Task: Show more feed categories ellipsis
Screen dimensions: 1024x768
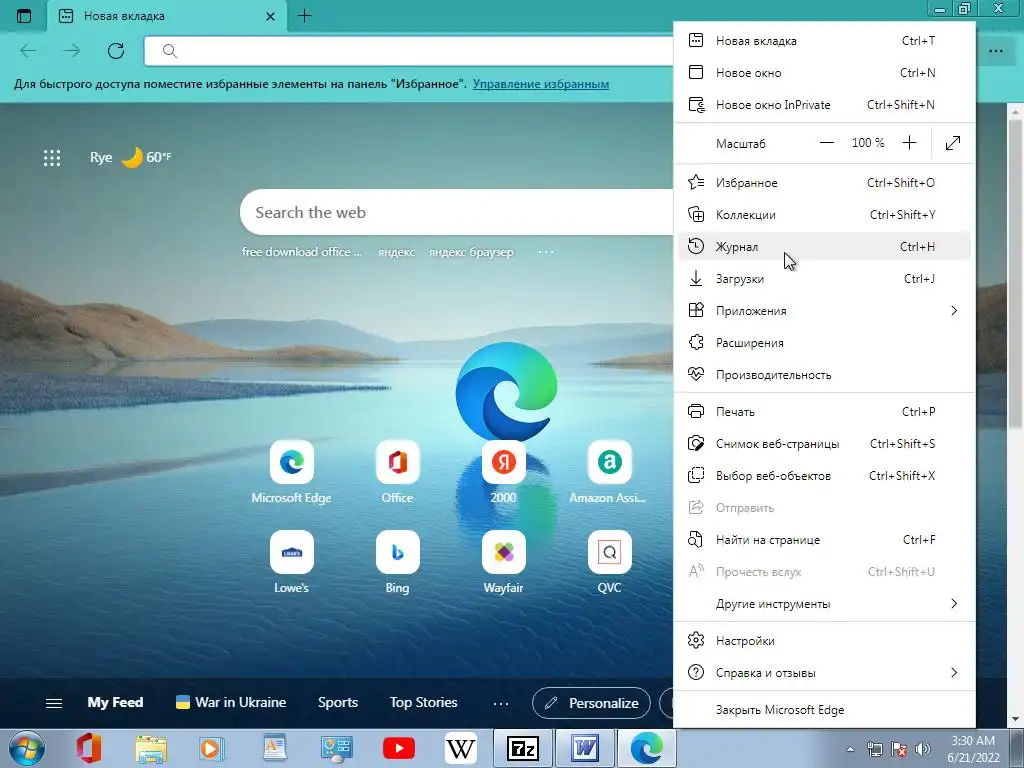Action: click(501, 703)
